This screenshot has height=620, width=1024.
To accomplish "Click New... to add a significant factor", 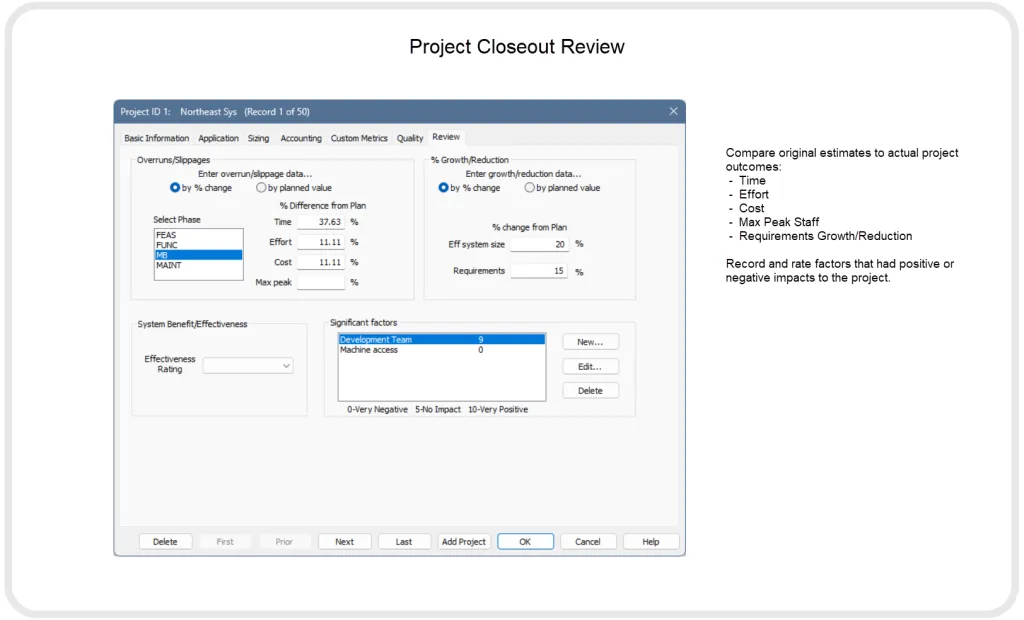I will pyautogui.click(x=590, y=342).
